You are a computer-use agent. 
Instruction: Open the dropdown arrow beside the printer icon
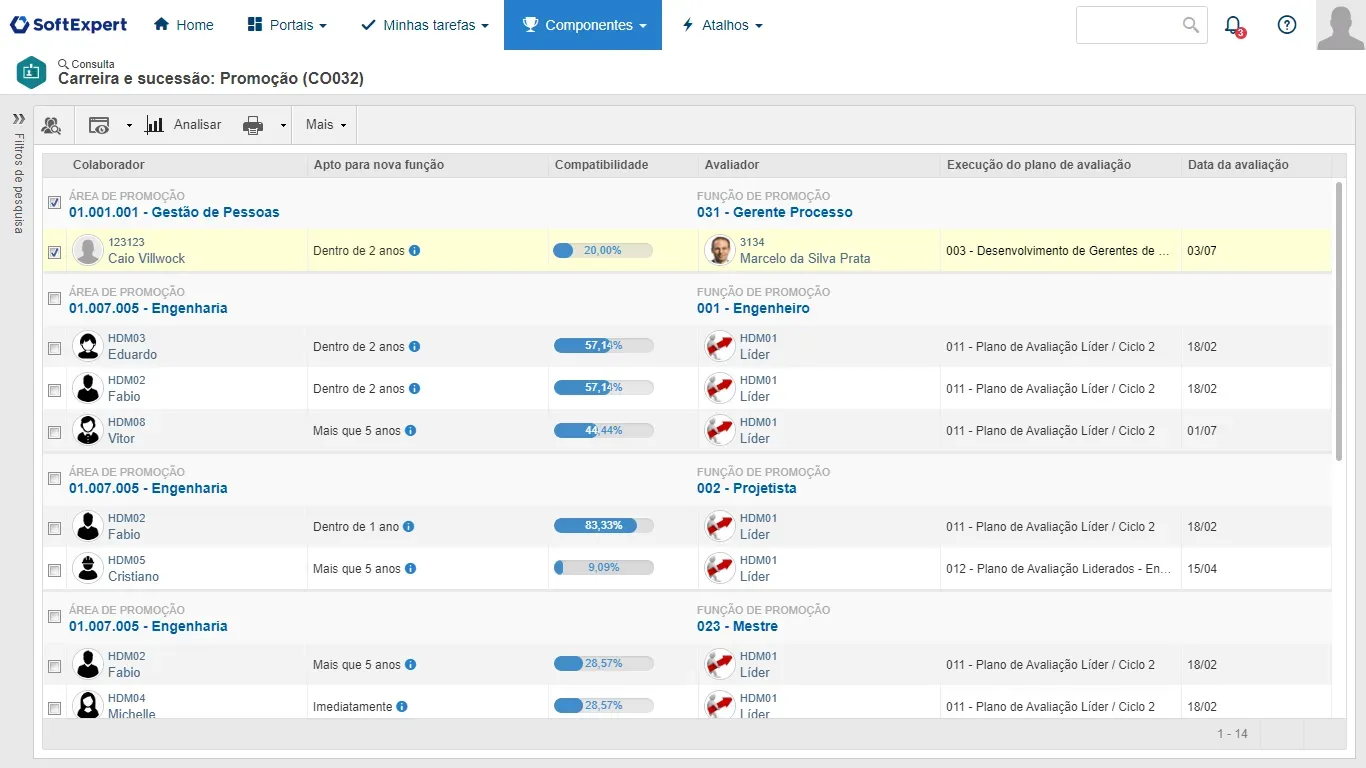(283, 126)
